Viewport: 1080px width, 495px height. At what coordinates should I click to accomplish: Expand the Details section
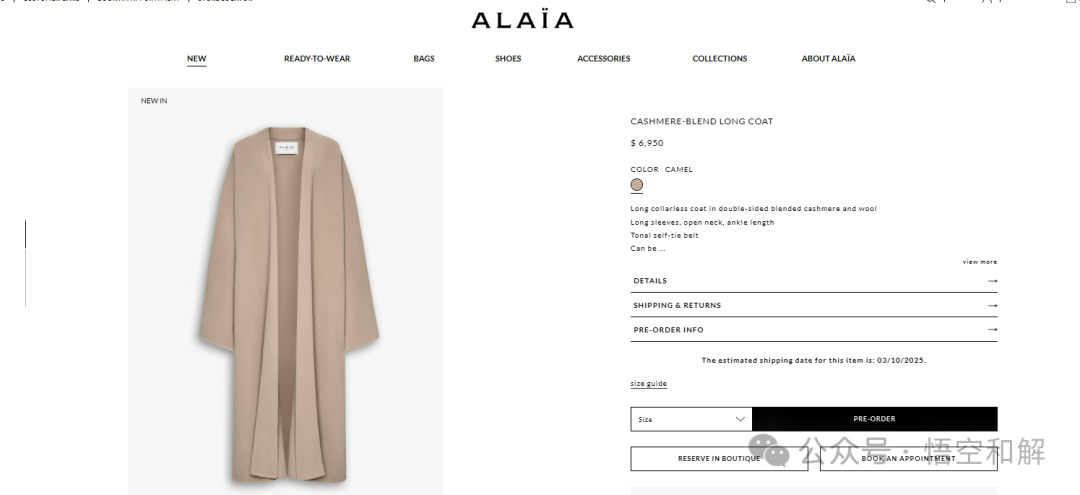click(813, 281)
